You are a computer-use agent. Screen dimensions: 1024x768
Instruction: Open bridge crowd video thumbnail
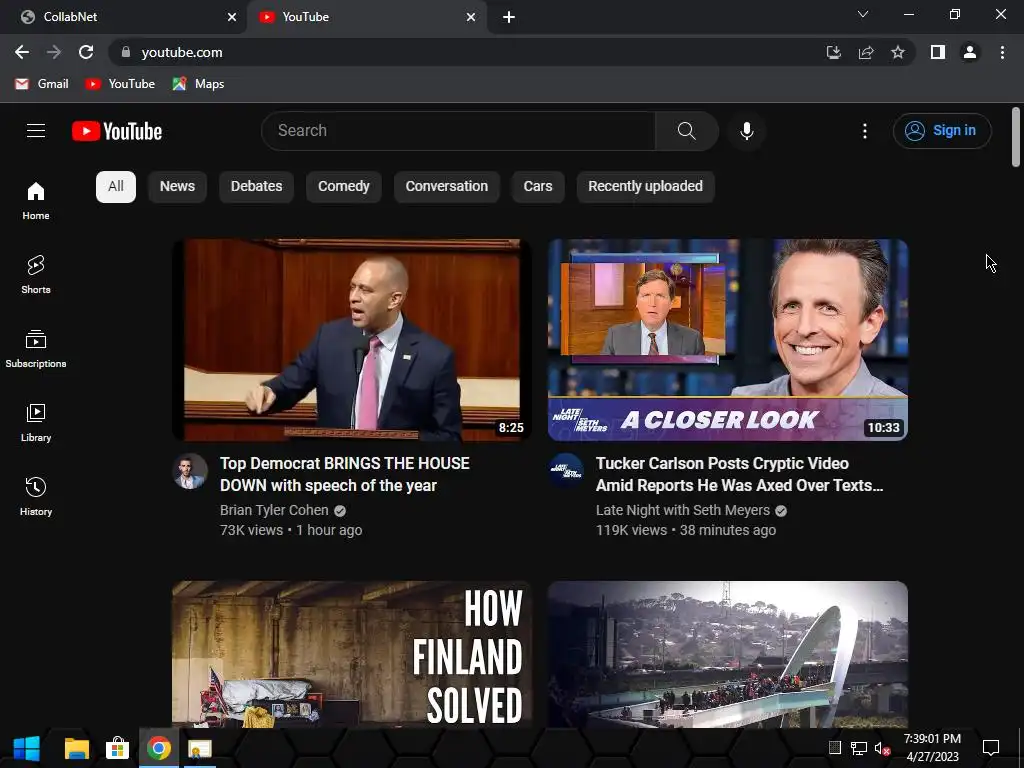coord(728,654)
